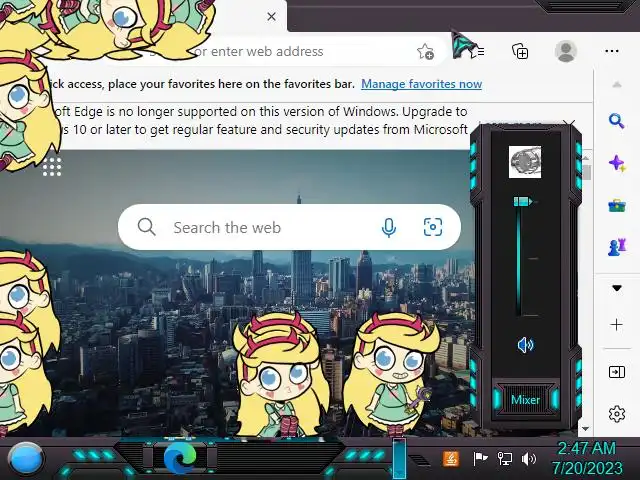The image size is (640, 480).
Task: Open Settings and more three-dot menu
Action: (x=612, y=51)
